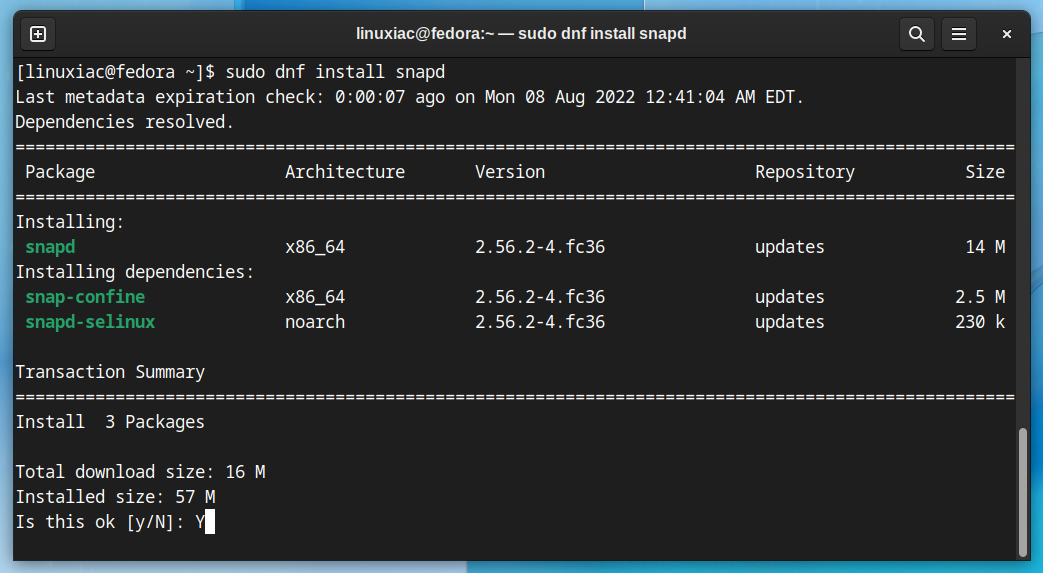Open the terminal search tool
The image size is (1043, 573).
pos(917,34)
